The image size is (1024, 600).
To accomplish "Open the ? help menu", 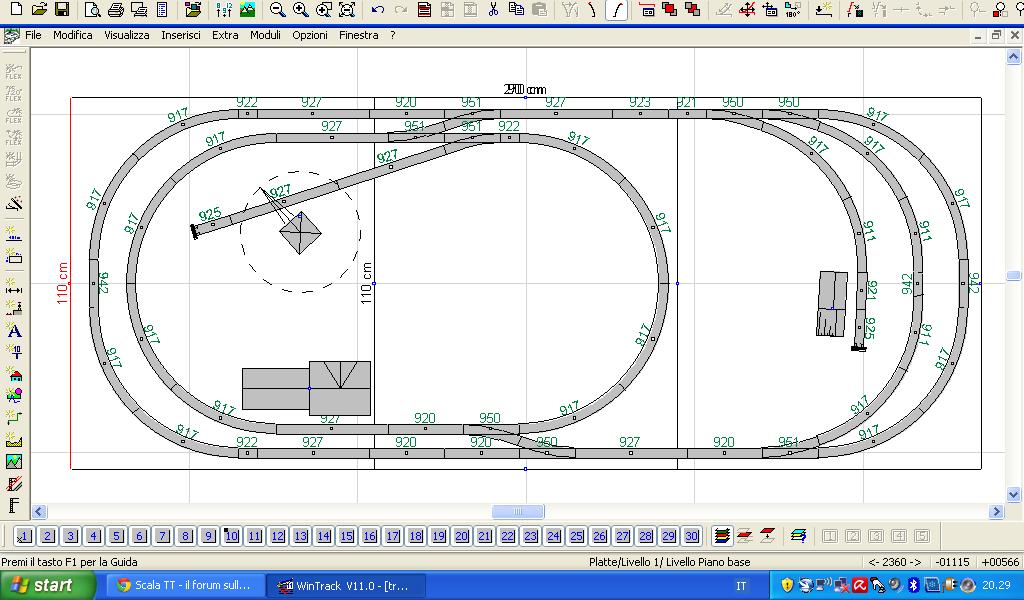I will tap(392, 35).
